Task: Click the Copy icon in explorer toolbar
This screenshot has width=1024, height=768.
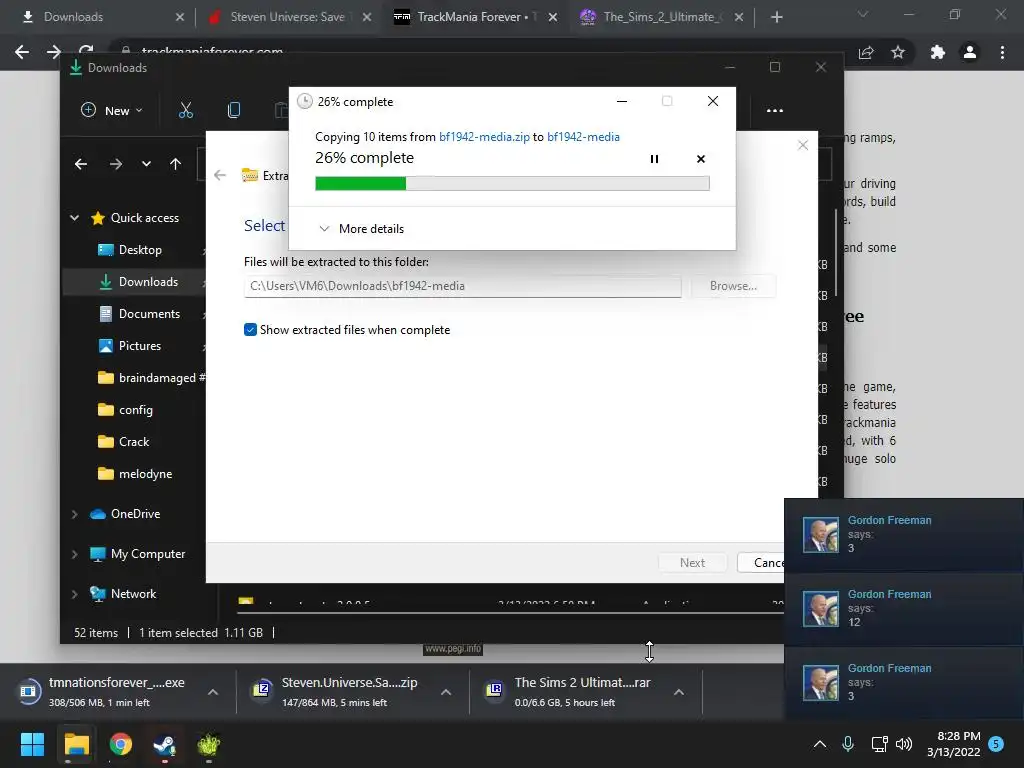Action: [234, 110]
